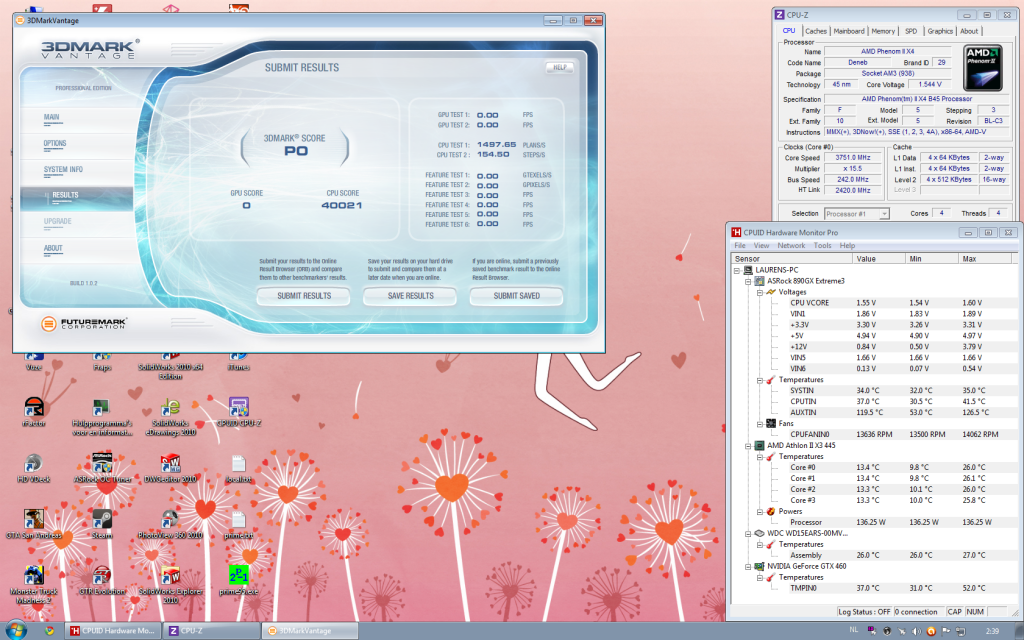The height and width of the screenshot is (640, 1024).
Task: Open the Hulpprogramma's desktop shortcut
Action: coord(102,417)
